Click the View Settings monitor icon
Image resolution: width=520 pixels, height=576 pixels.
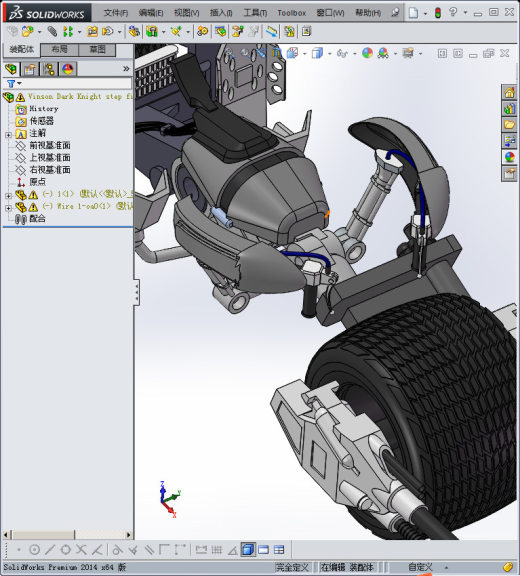pyautogui.click(x=408, y=54)
